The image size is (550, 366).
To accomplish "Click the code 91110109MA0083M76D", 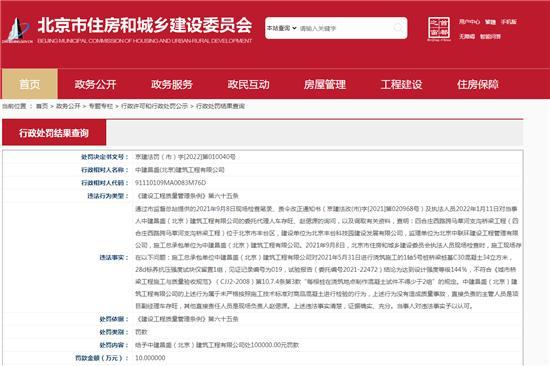I will point(170,183).
